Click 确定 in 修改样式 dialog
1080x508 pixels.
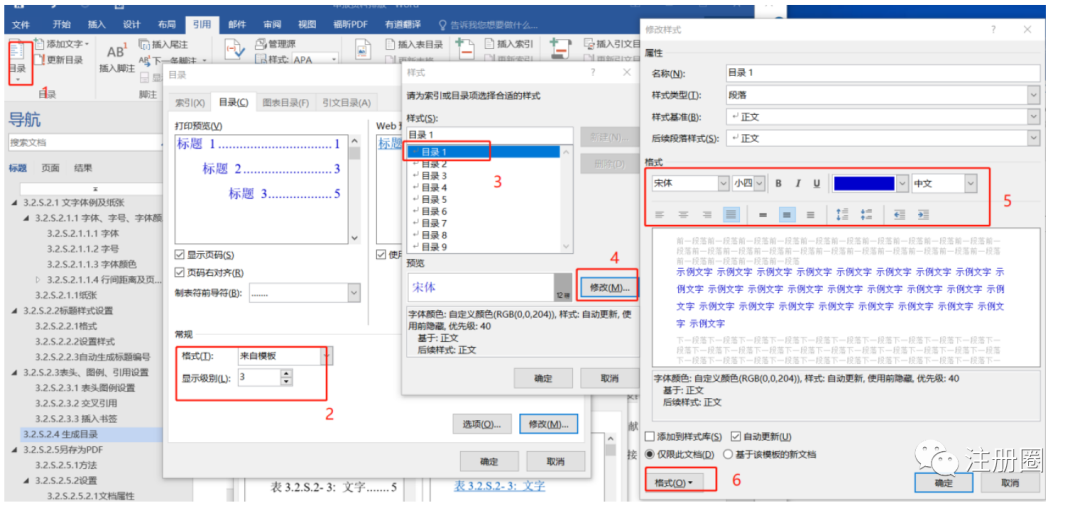tap(944, 483)
